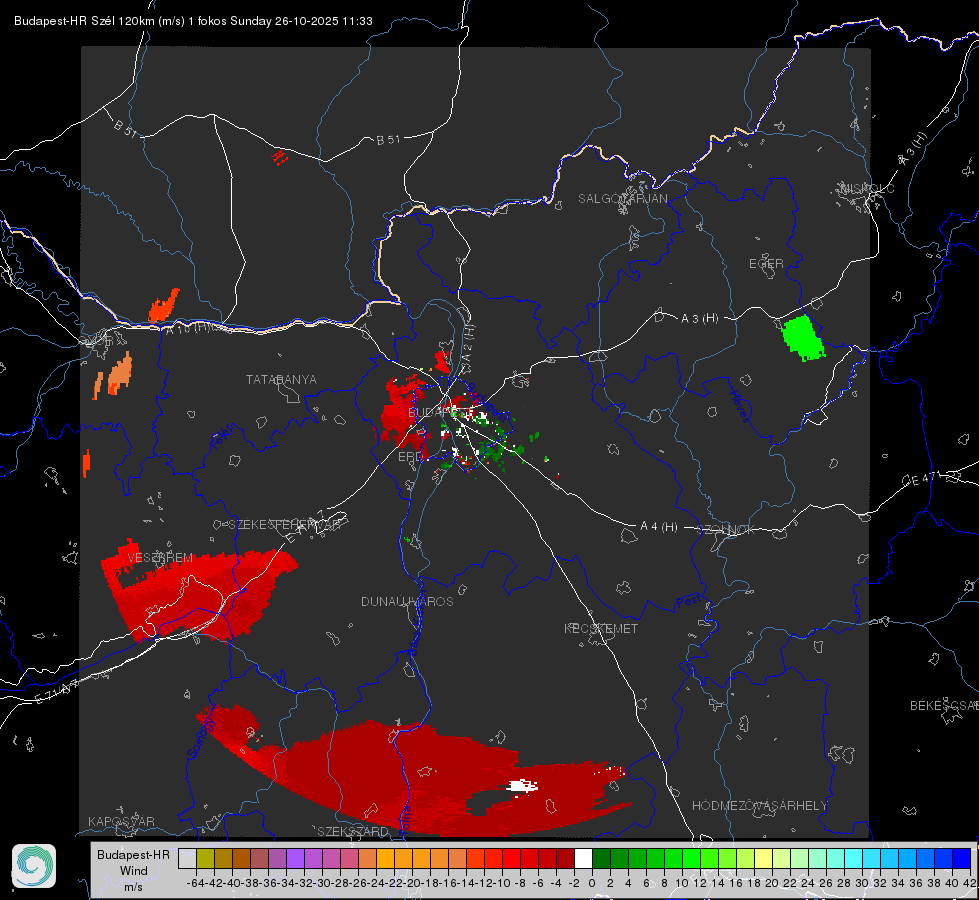Click the radar title text Budapest-HR Szél 120km
Screen dimensions: 979x900
tap(84, 21)
